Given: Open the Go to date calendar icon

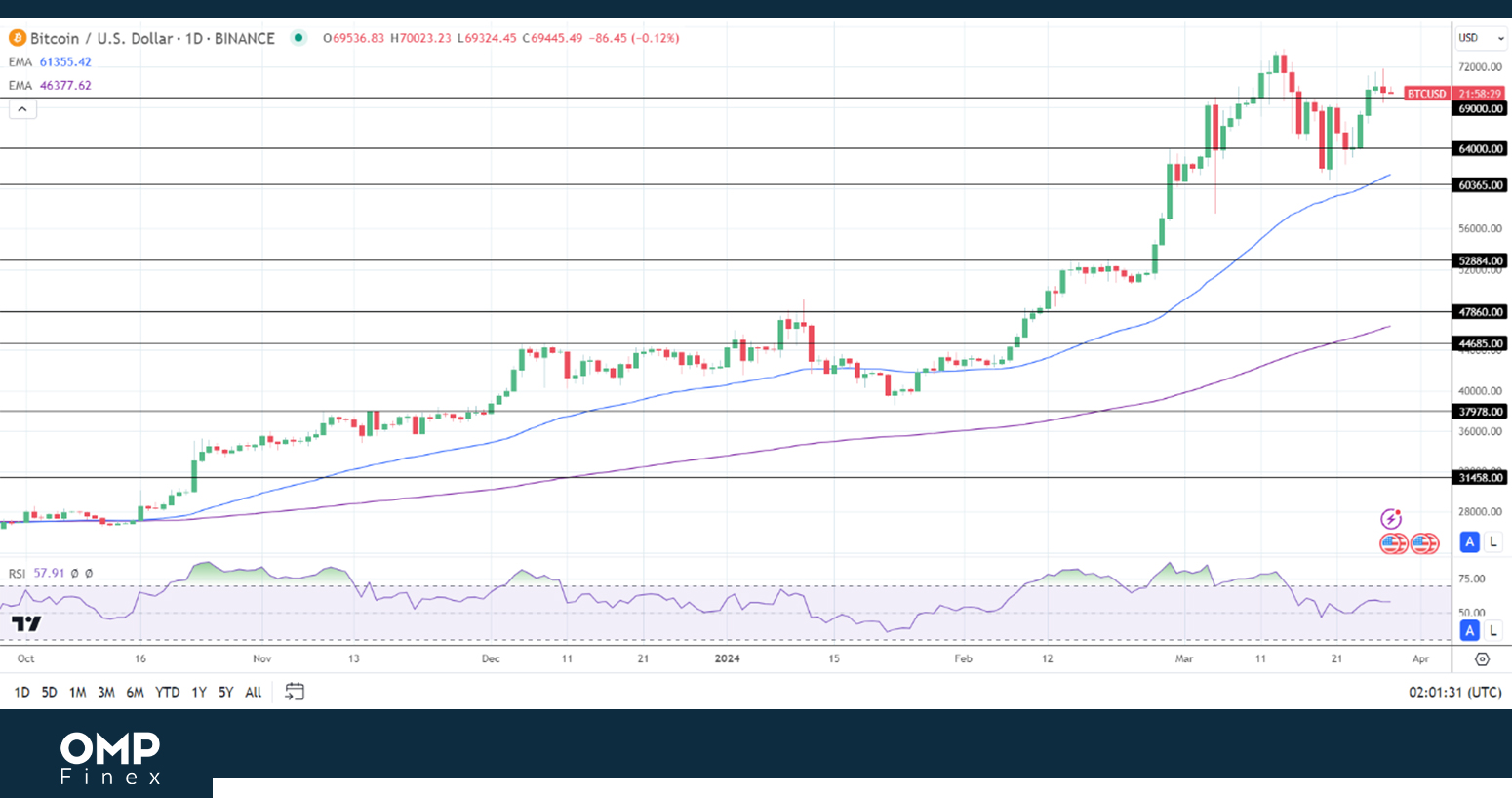Looking at the screenshot, I should [295, 692].
